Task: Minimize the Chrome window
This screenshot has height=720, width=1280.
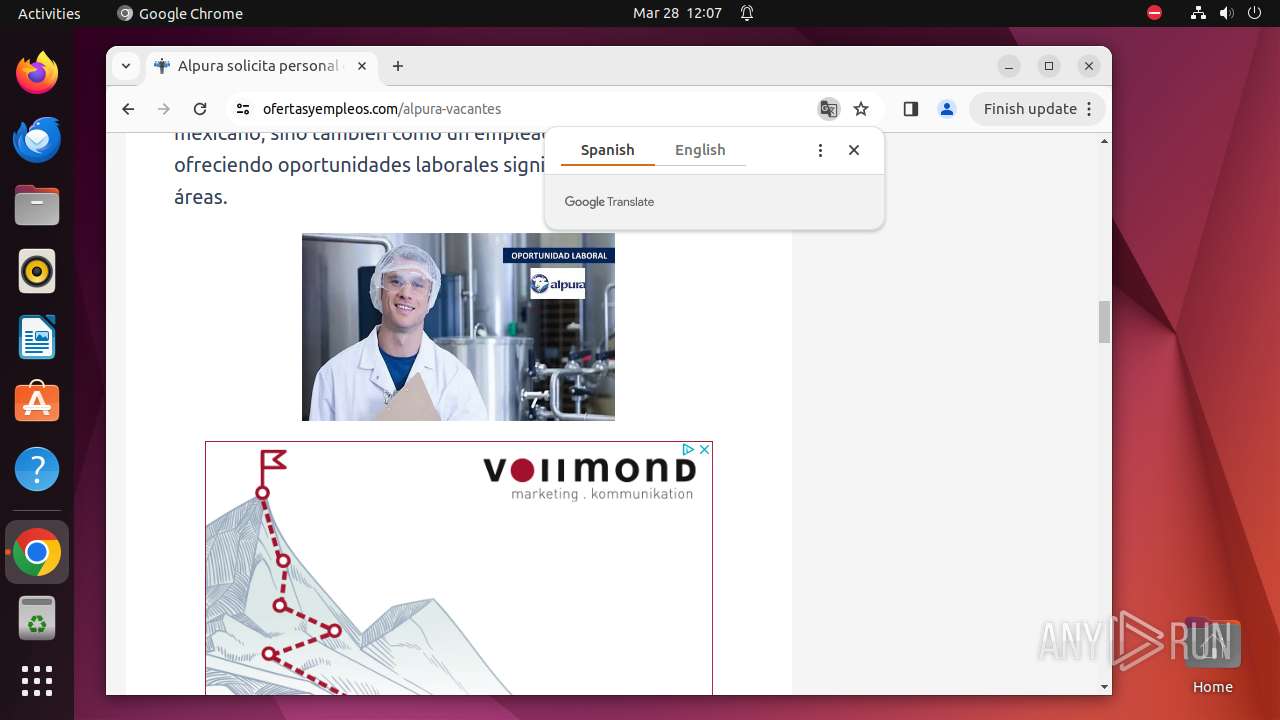Action: (1009, 66)
